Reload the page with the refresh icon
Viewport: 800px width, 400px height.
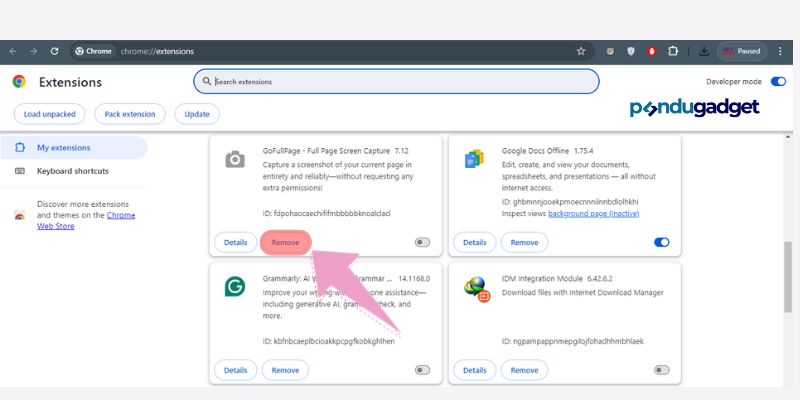point(54,51)
